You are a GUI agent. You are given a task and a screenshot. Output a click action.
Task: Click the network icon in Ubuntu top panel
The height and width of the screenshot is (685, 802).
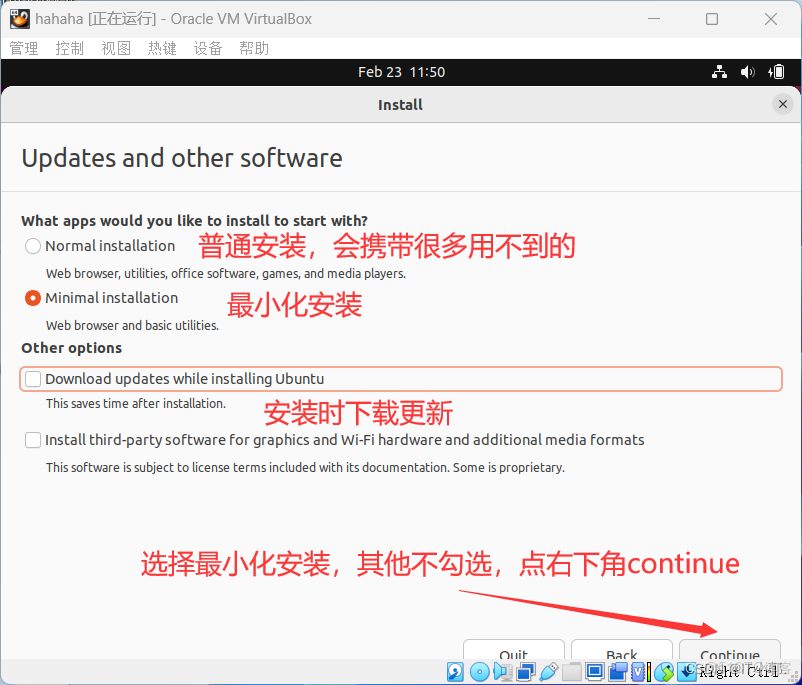(x=719, y=71)
